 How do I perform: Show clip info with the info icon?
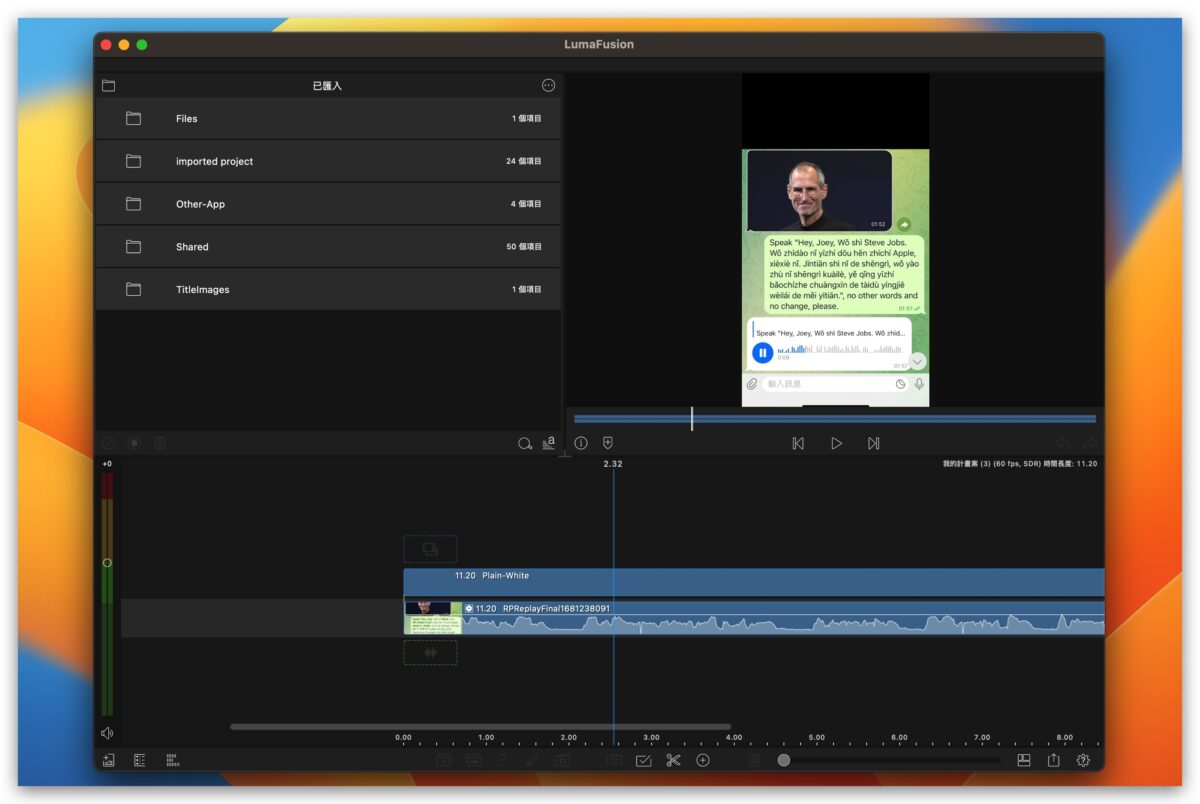tap(581, 443)
